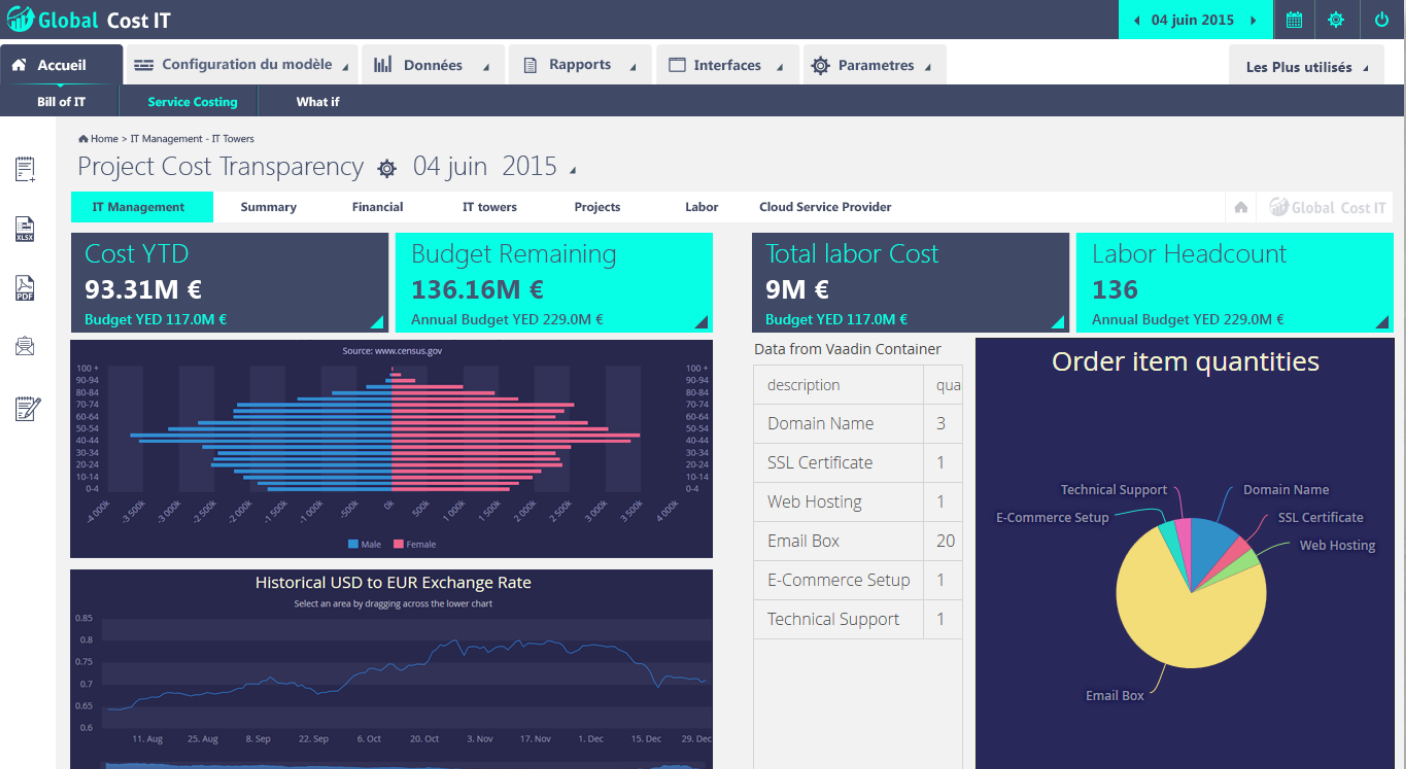
Task: Expand the Parametres menu
Action: tap(875, 65)
